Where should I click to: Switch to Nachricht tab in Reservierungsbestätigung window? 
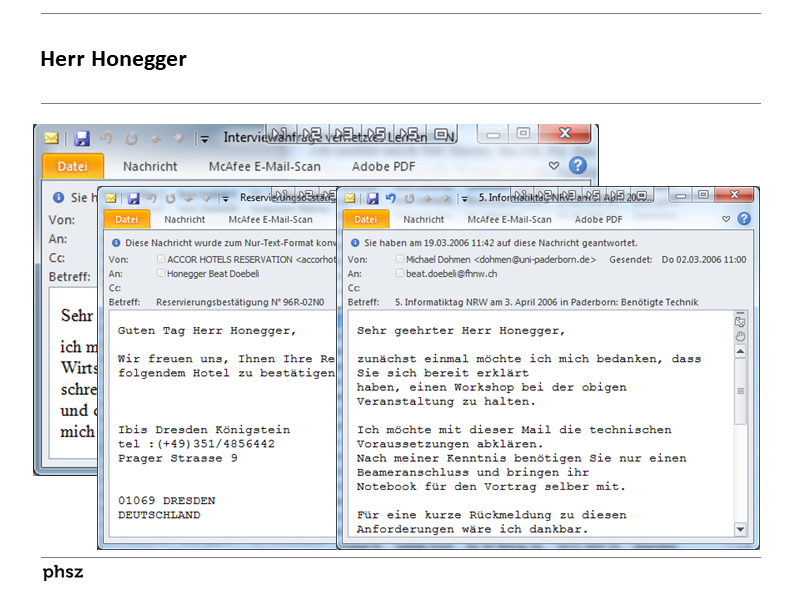pyautogui.click(x=185, y=219)
